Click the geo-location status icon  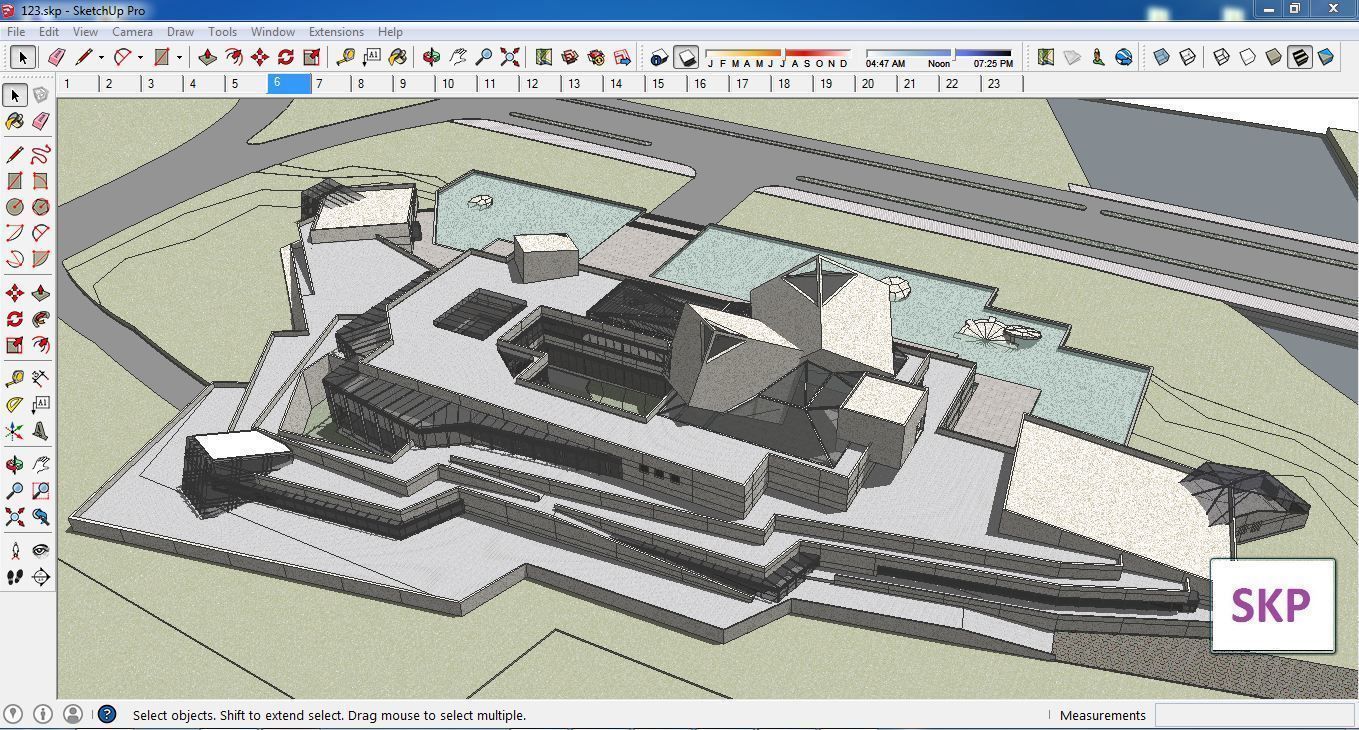13,714
